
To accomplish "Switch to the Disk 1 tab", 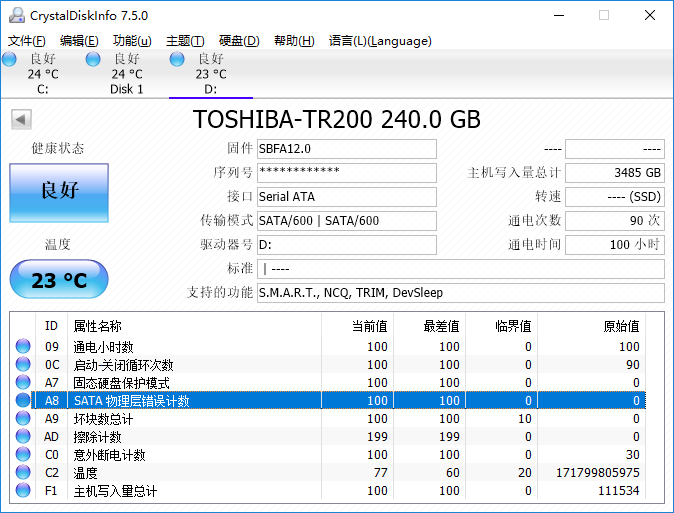I will 127,74.
